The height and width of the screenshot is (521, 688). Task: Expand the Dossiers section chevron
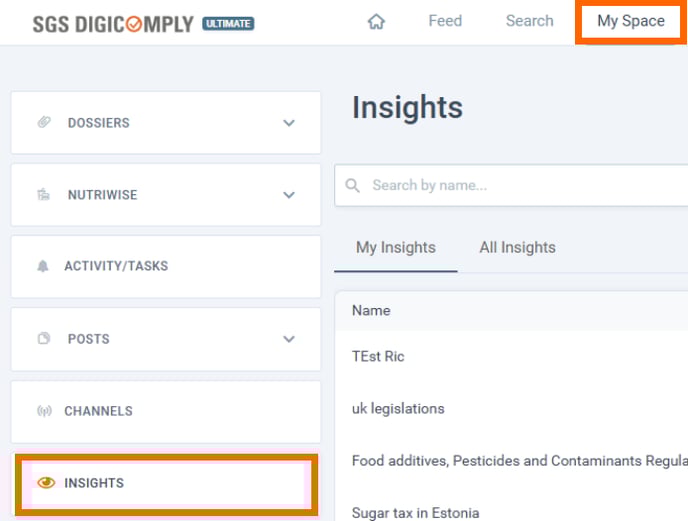(289, 123)
